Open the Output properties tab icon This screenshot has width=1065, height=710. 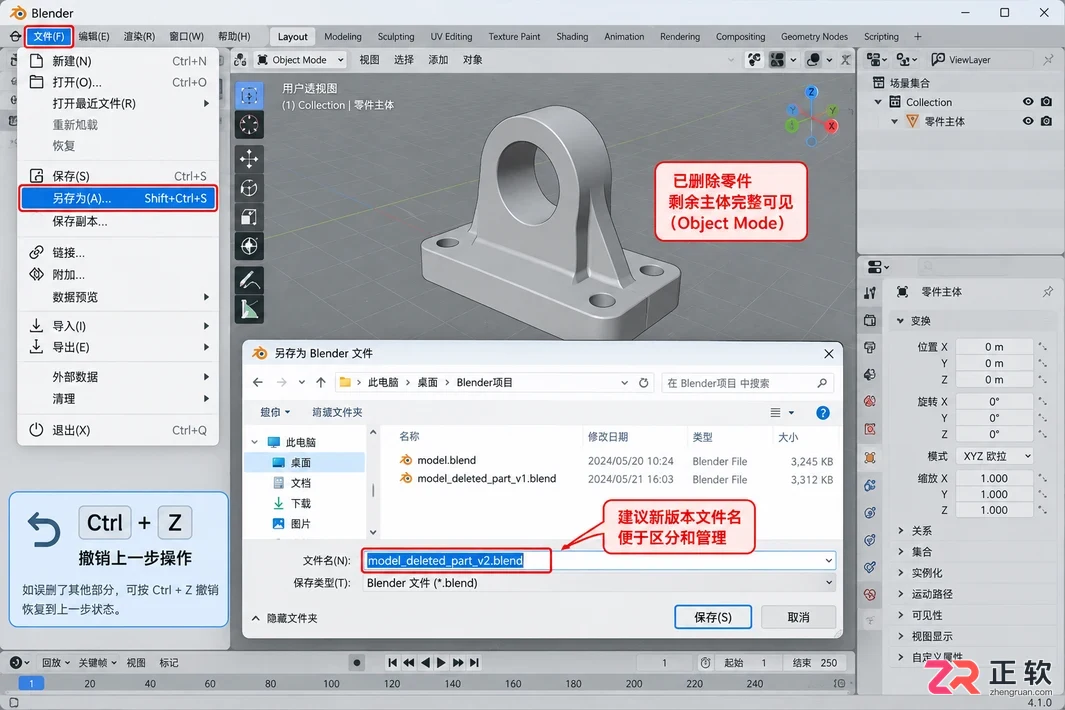[870, 347]
